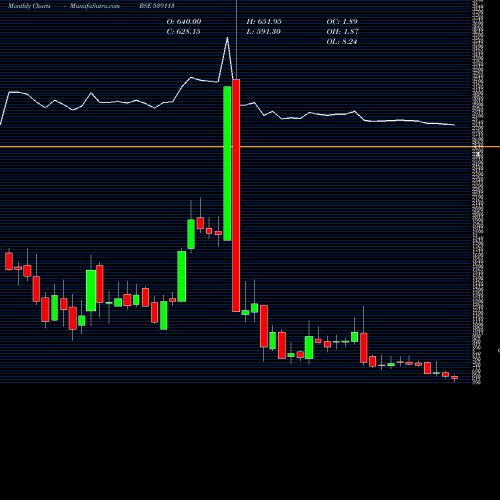The height and width of the screenshot is (500, 500).
Task: Select the "O: 640.00" open value
Action: (184, 22)
